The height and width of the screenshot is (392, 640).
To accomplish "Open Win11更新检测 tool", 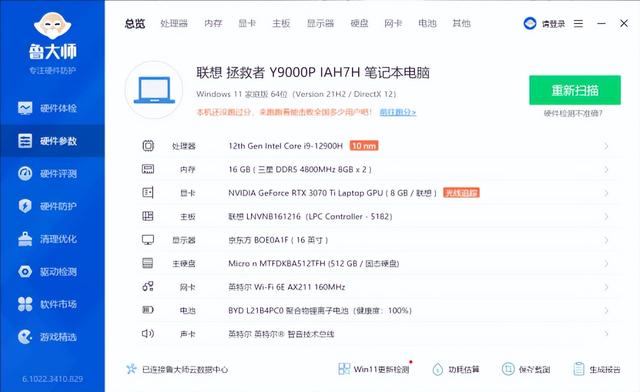I will click(x=374, y=369).
